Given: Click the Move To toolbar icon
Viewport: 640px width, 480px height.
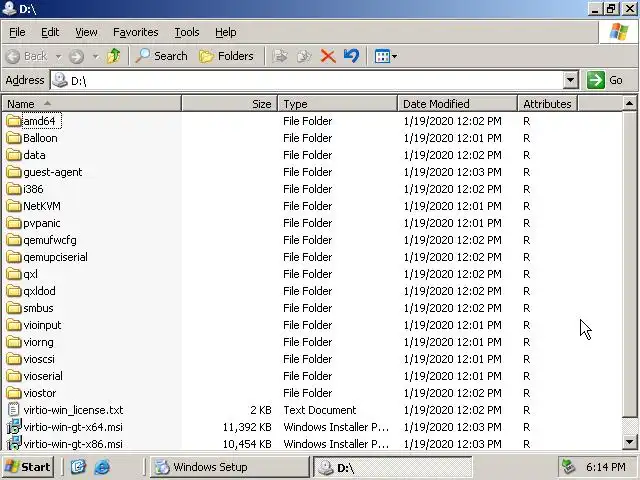Looking at the screenshot, I should (x=280, y=56).
